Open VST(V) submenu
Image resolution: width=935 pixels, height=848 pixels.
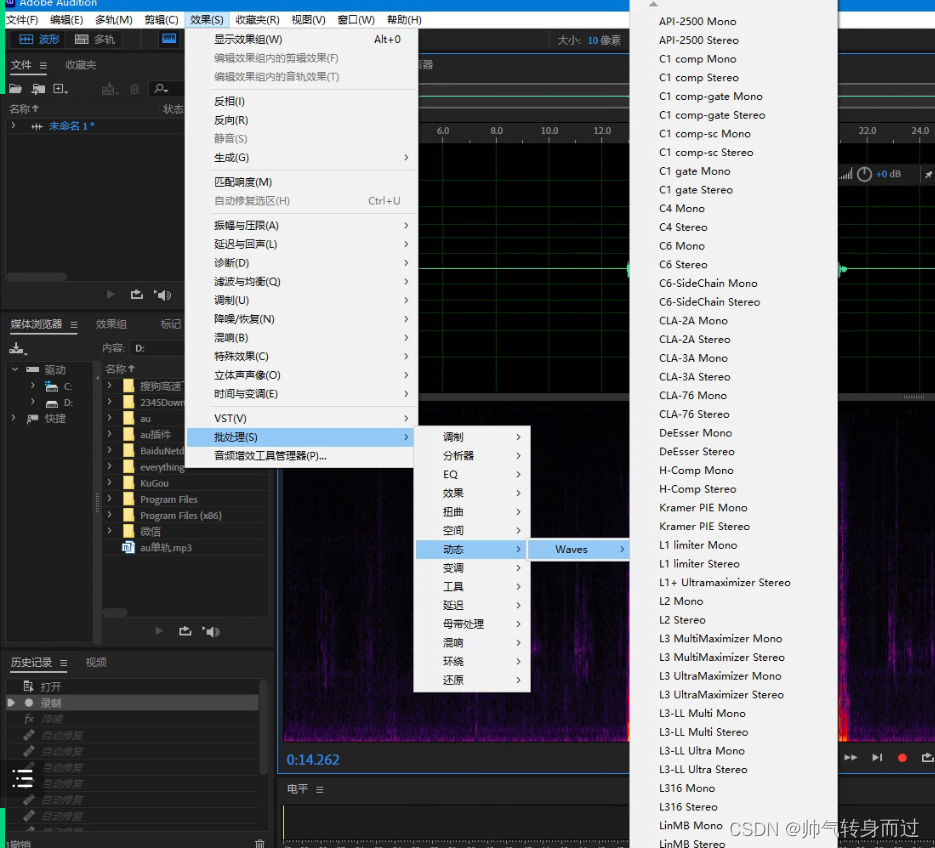tap(301, 418)
